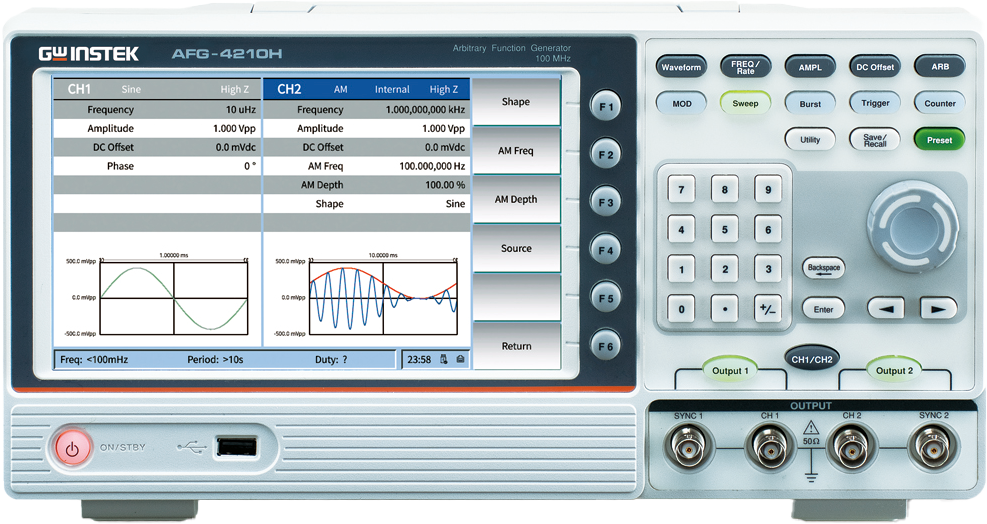
Task: Switch channels with CH1/CH2 button
Action: pyautogui.click(x=811, y=358)
